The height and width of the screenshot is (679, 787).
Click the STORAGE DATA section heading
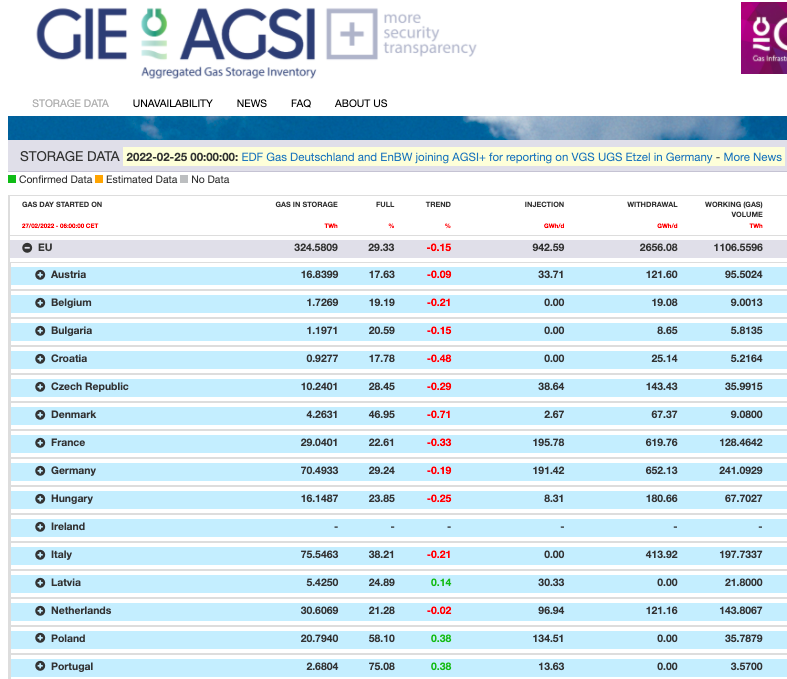[69, 157]
